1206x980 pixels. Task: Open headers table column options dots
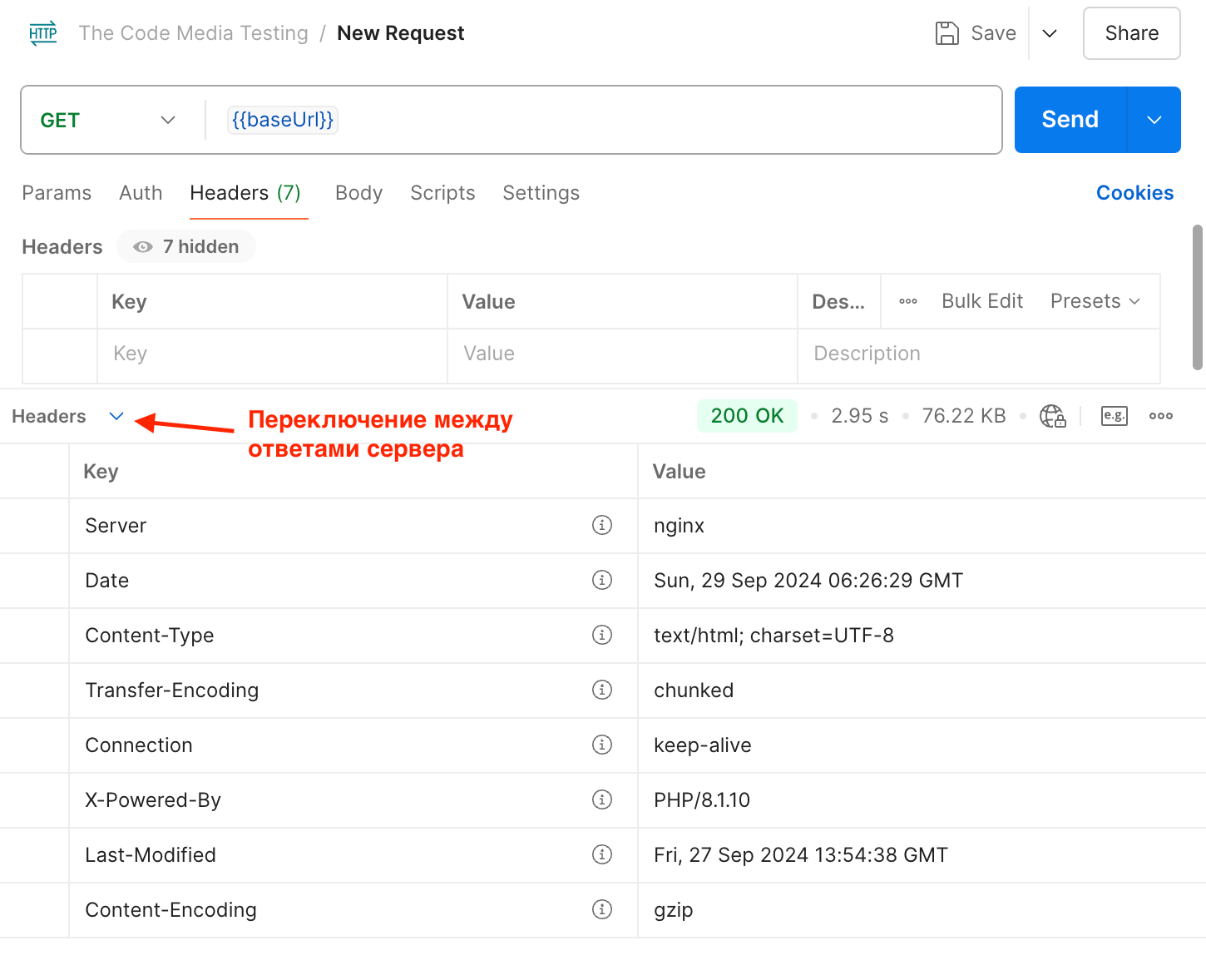point(908,301)
